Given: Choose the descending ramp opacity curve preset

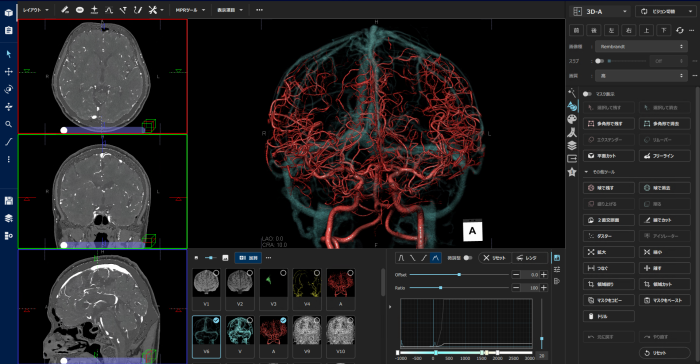Looking at the screenshot, I should (x=412, y=258).
